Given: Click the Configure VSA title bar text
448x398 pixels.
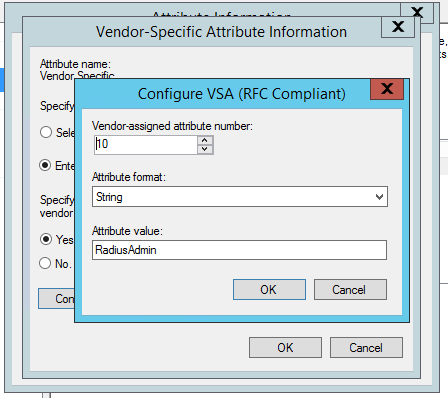Looking at the screenshot, I should click(x=242, y=94).
